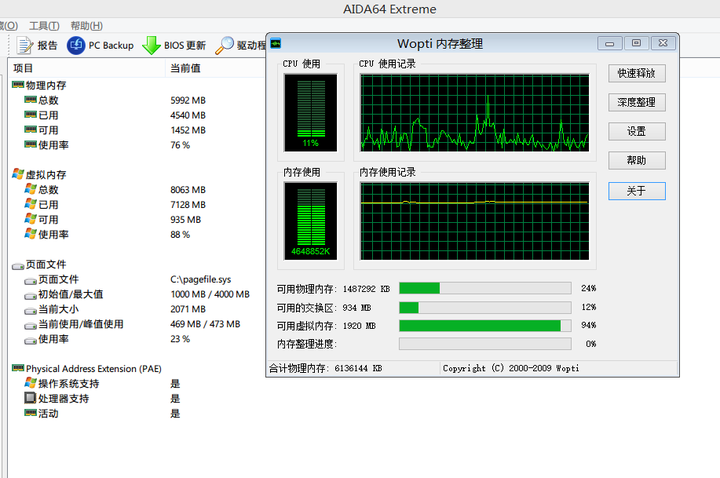The height and width of the screenshot is (478, 720).
Task: Click the Wopti window title icon
Action: point(275,44)
